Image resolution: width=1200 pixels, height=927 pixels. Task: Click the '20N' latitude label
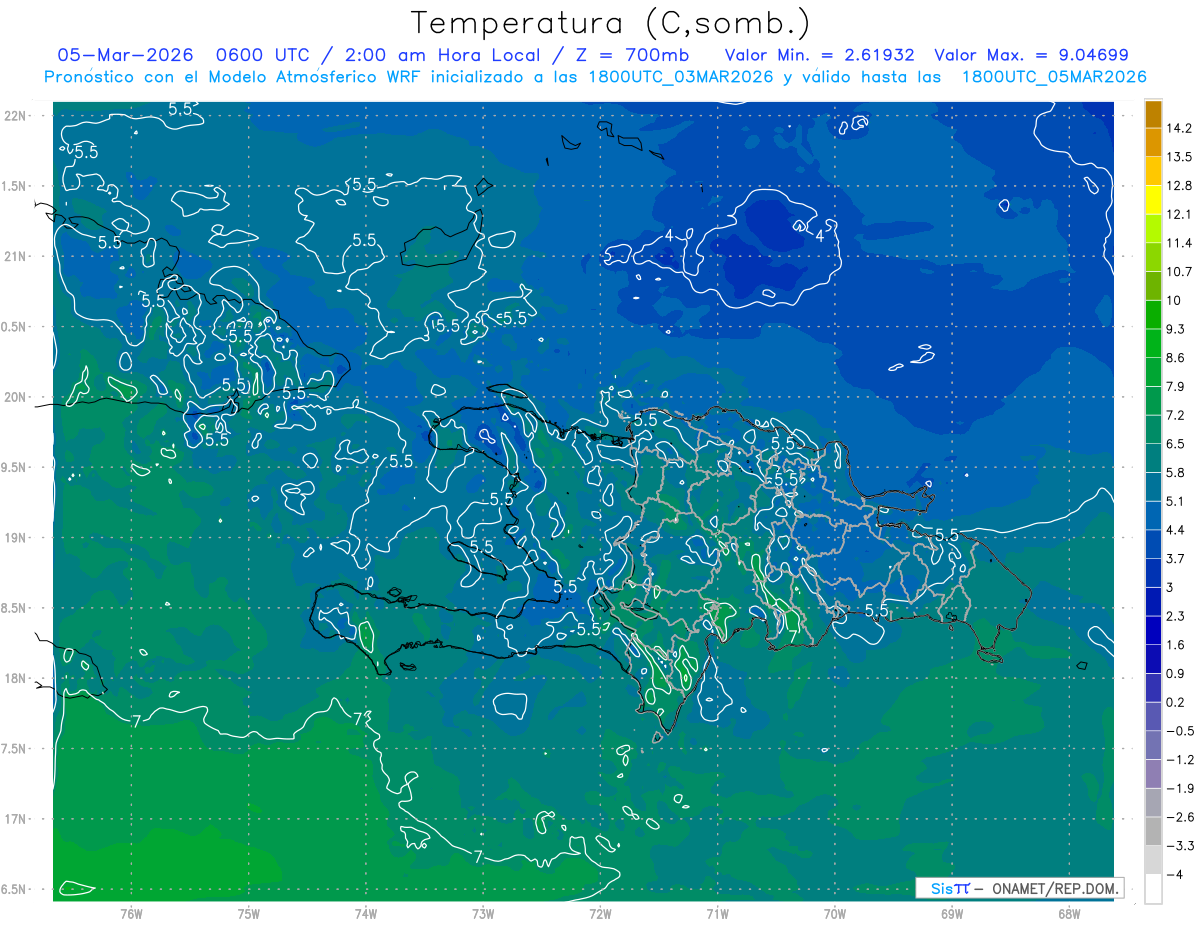17,397
